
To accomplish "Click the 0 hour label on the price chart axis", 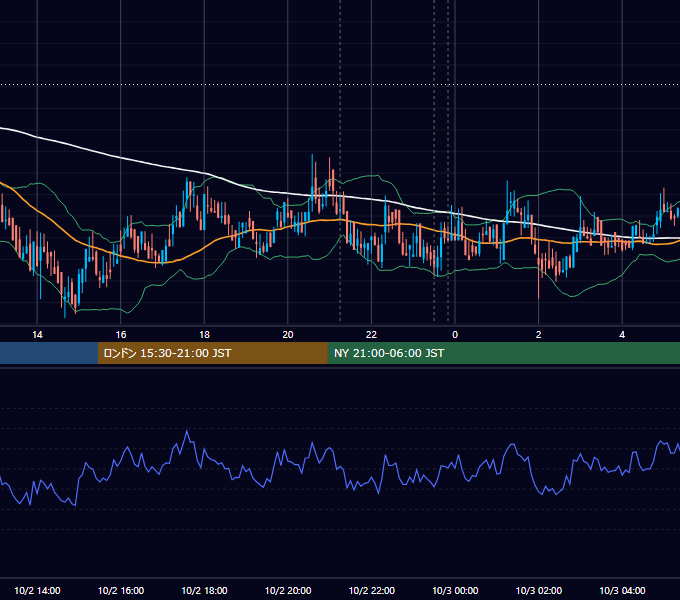I will click(x=455, y=335).
